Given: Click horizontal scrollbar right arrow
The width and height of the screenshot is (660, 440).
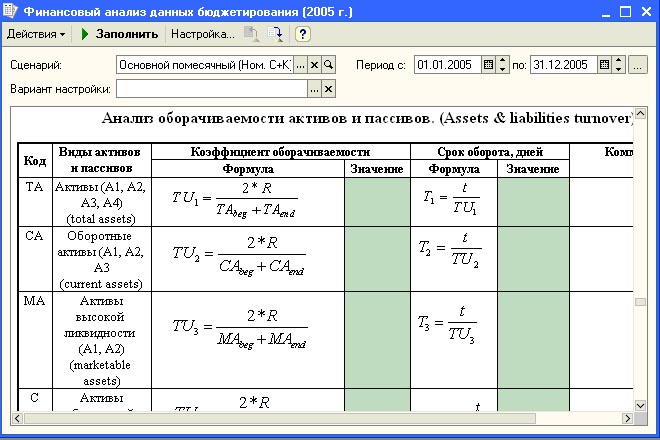Looking at the screenshot, I should click(x=628, y=418).
